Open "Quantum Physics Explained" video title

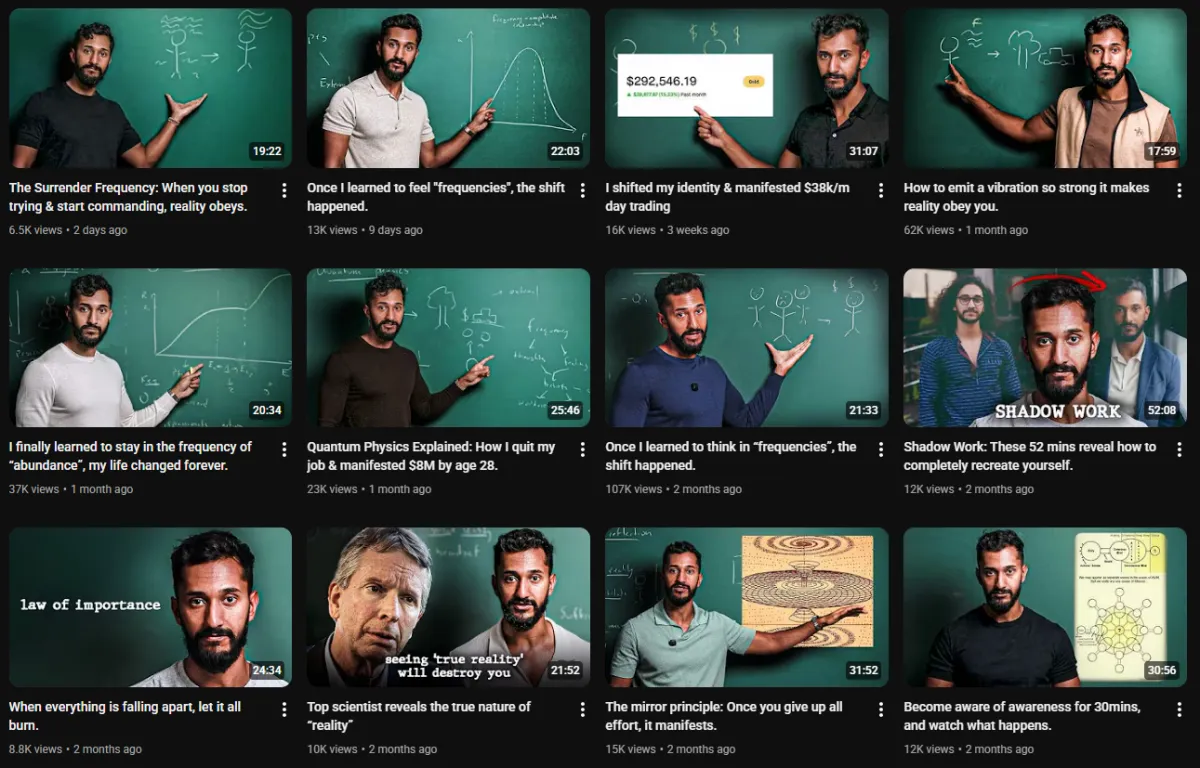[x=431, y=456]
